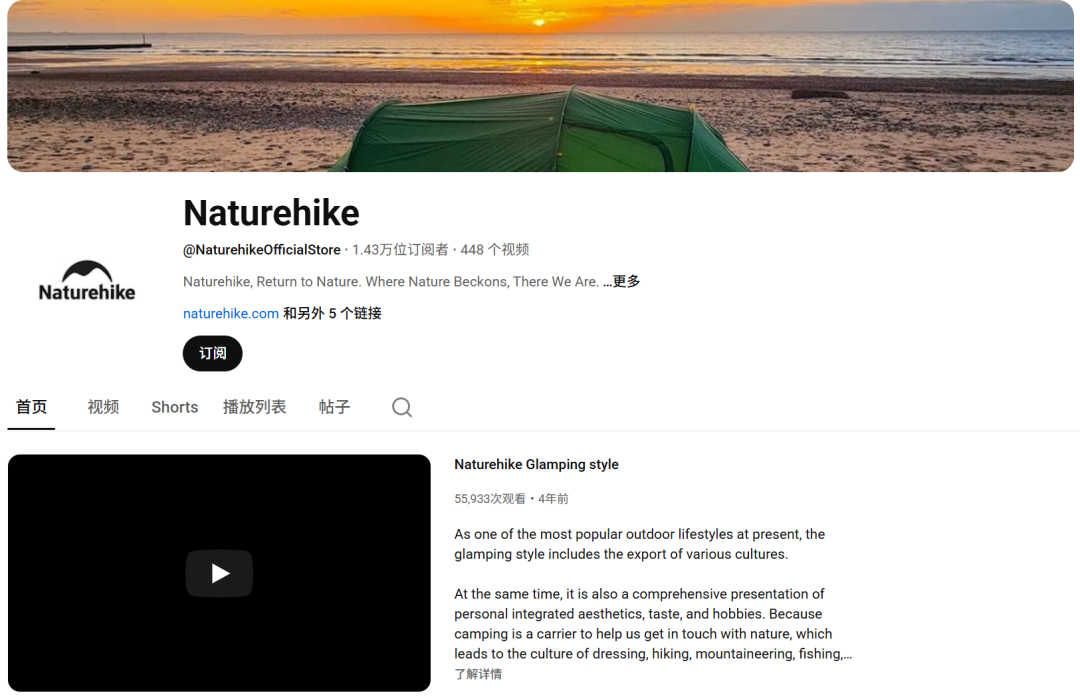Click the 55,933次观看 view count text
This screenshot has width=1080, height=699.
tap(490, 499)
